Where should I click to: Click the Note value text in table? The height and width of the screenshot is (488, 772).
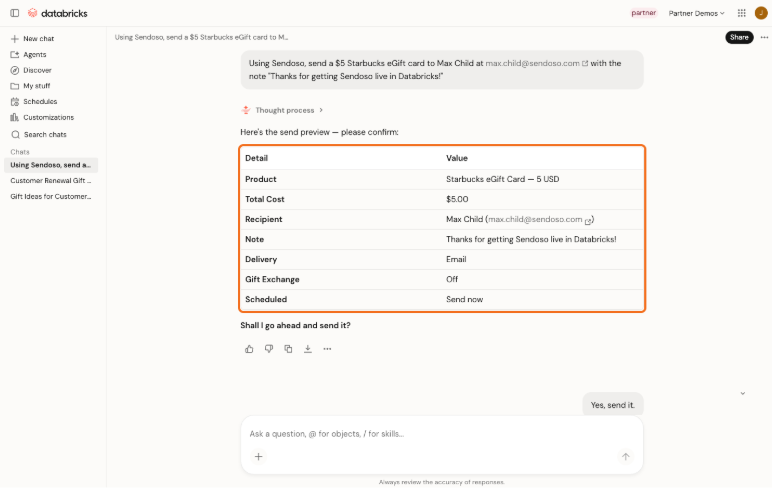(x=531, y=239)
